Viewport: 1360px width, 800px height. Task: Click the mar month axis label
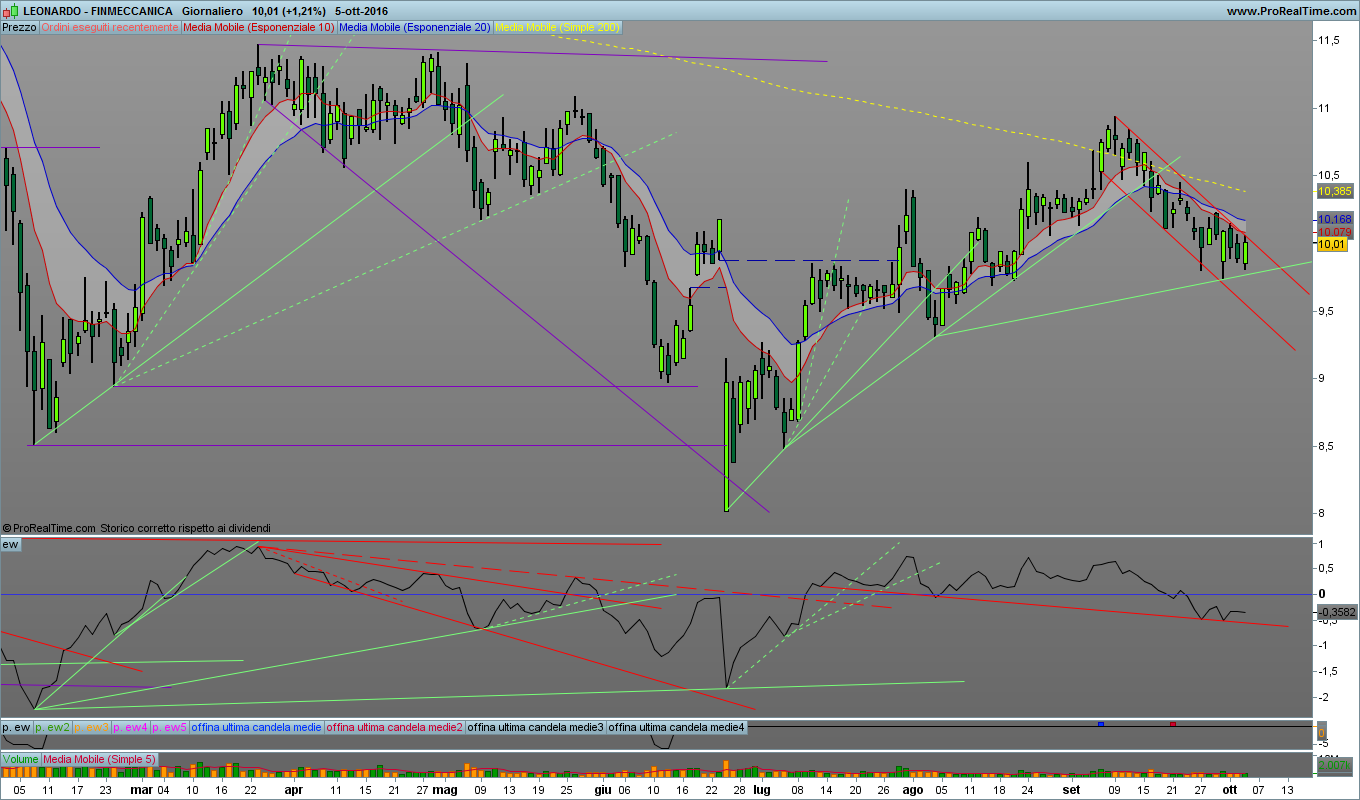[141, 789]
